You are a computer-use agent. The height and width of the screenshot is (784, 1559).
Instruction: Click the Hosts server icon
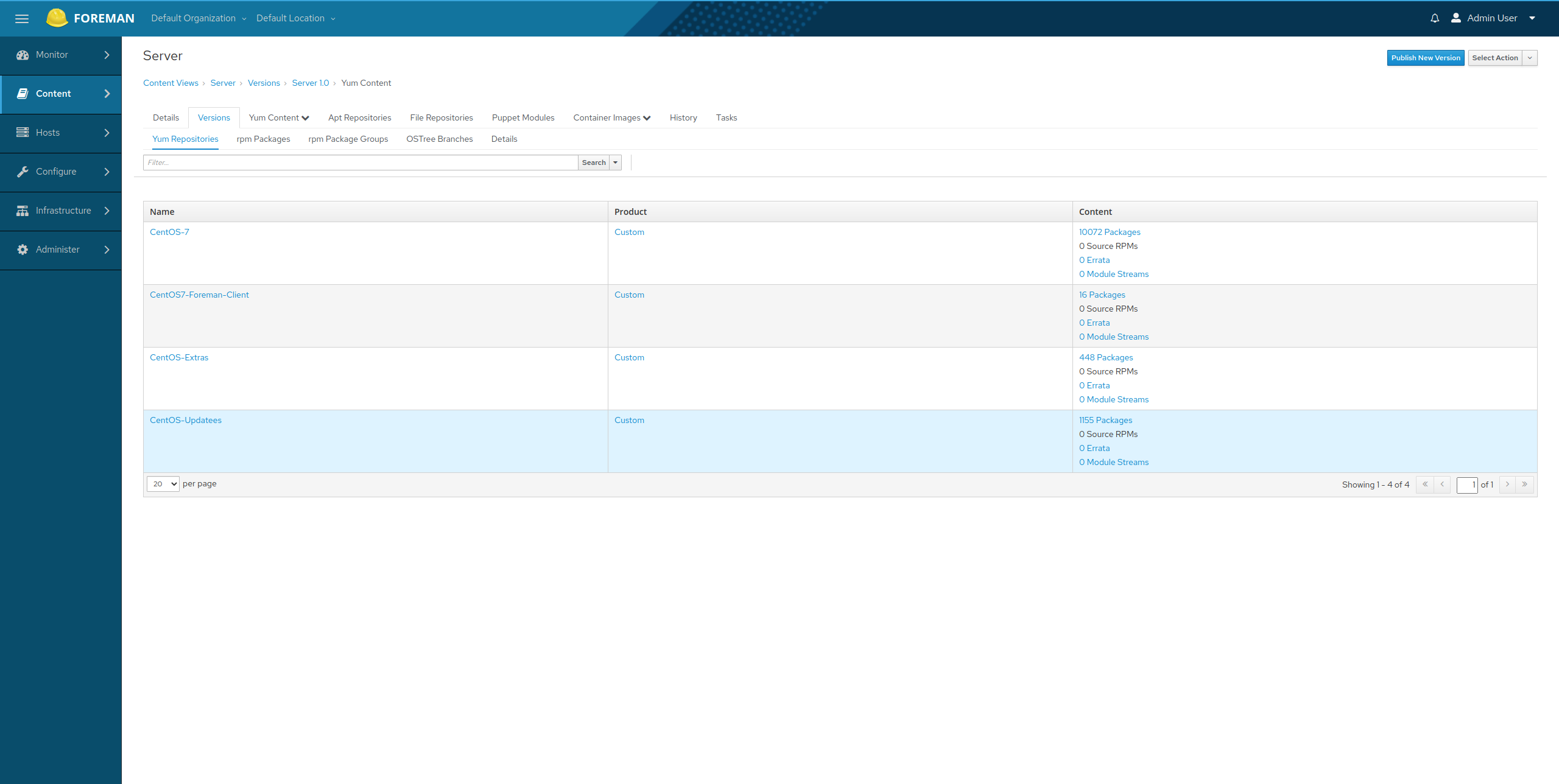point(23,133)
